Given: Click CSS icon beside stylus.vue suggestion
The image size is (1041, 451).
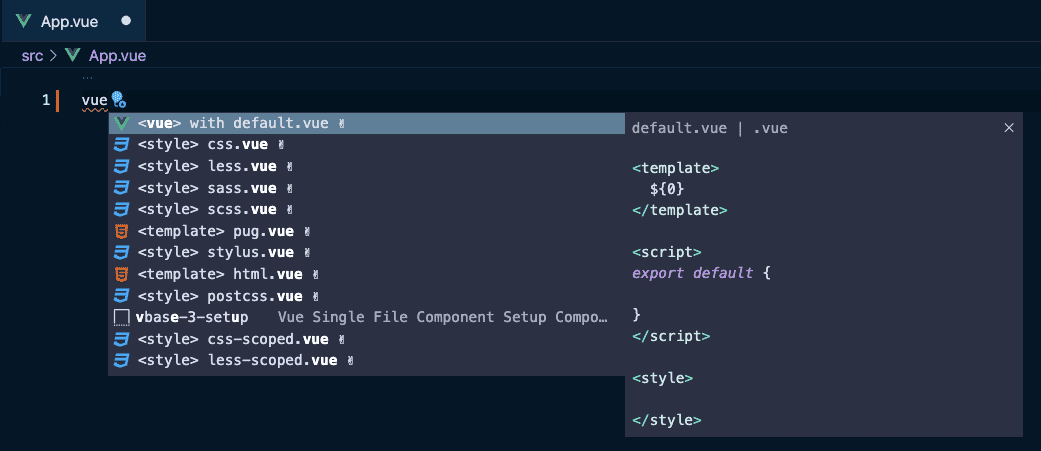Looking at the screenshot, I should click(x=121, y=252).
